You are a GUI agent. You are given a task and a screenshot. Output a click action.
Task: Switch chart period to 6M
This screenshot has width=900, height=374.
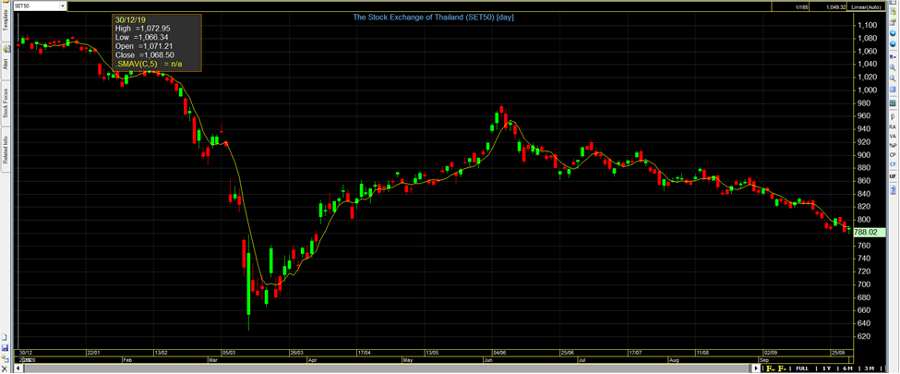coord(848,368)
